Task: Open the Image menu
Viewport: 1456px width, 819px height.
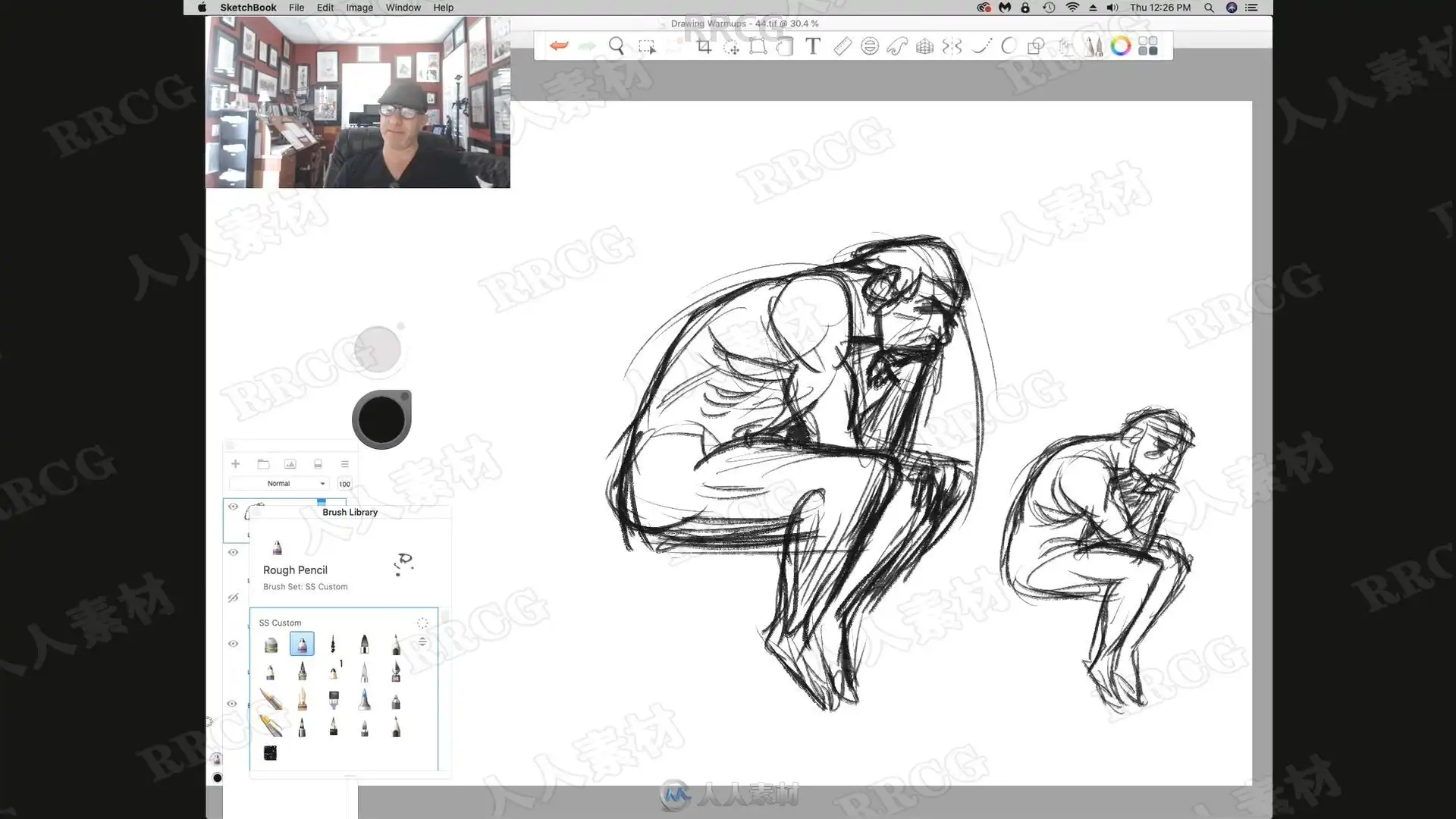Action: tap(359, 8)
